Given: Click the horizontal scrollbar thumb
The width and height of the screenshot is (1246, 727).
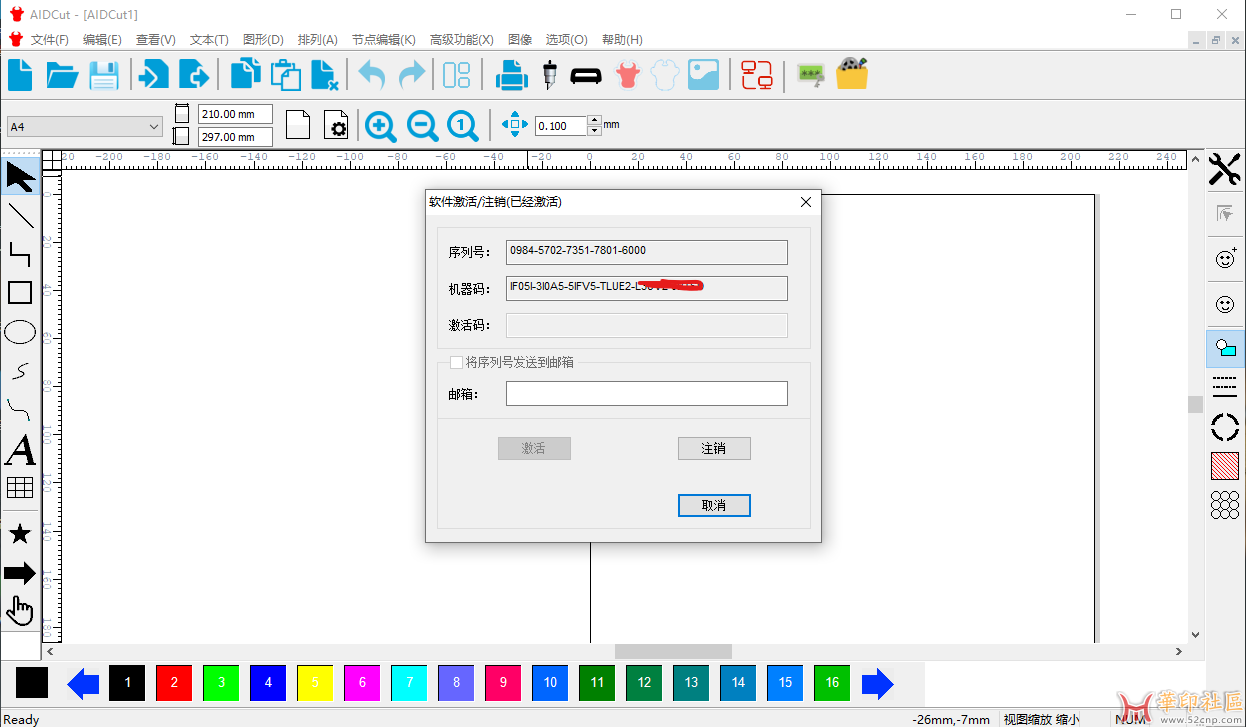Looking at the screenshot, I should [673, 652].
